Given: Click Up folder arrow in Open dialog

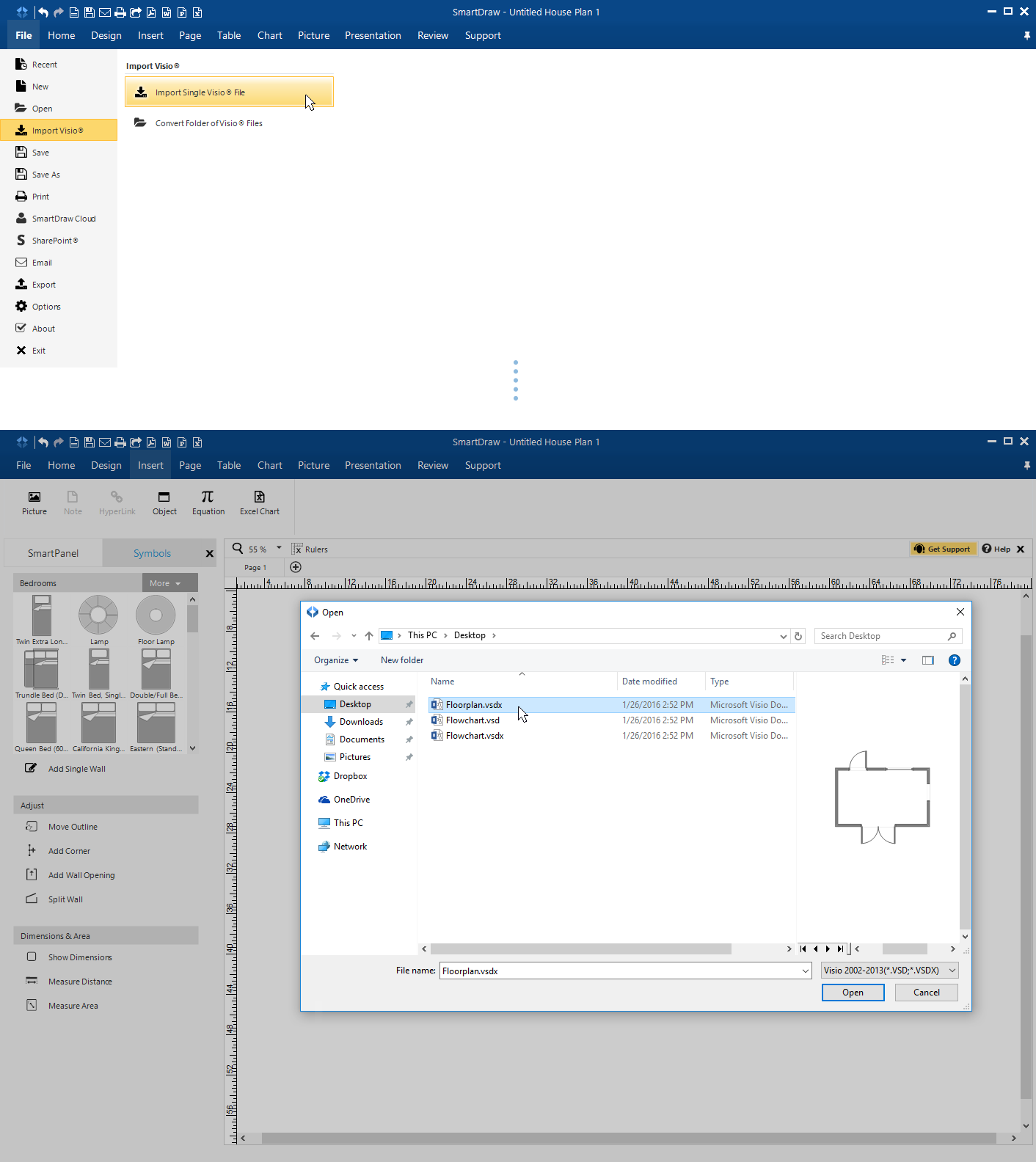Looking at the screenshot, I should point(369,636).
